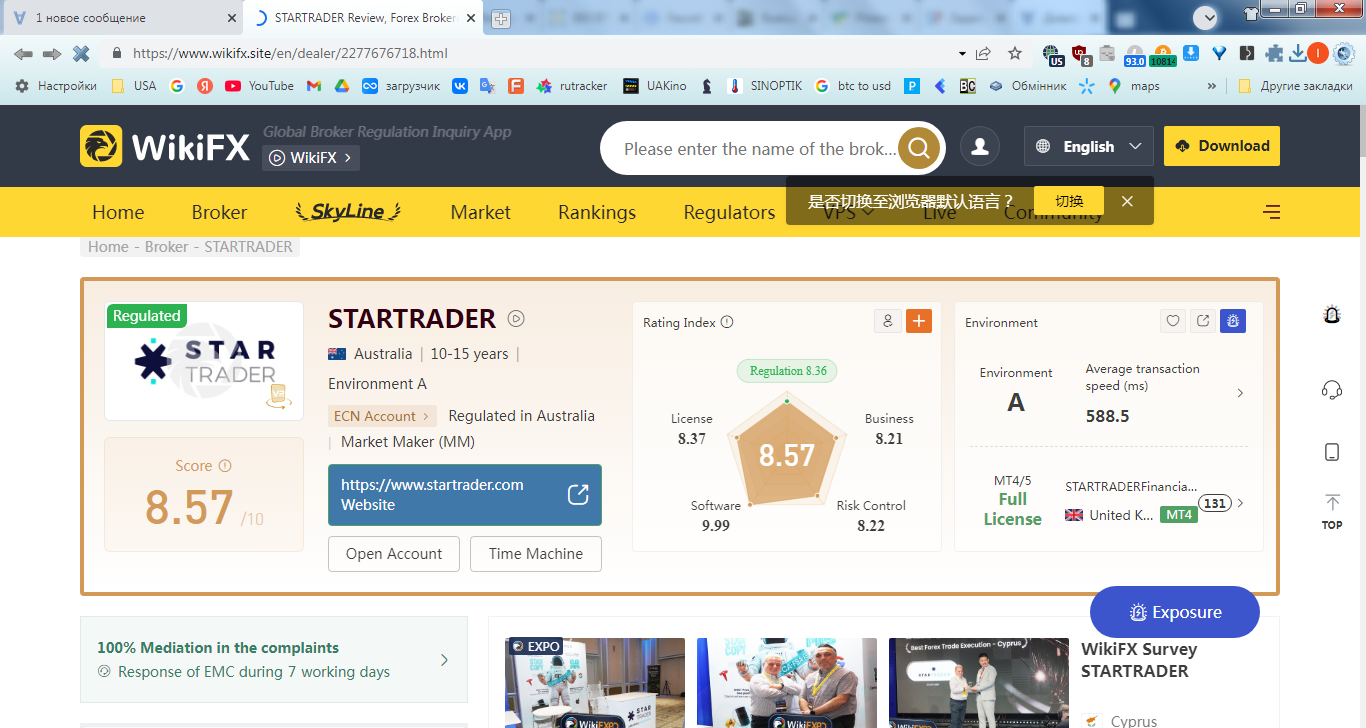Click the hamburger menu icon in the navigation bar
The width and height of the screenshot is (1366, 728).
pos(1272,212)
